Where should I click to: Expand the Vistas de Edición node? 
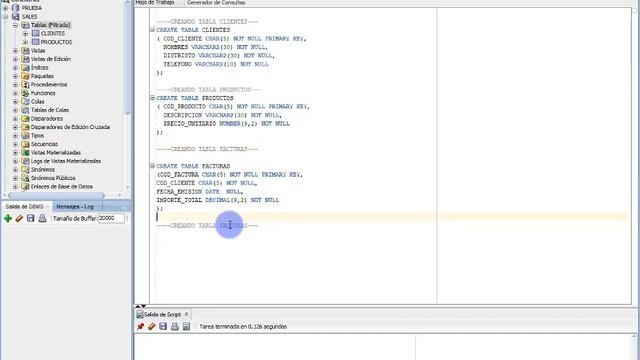(16, 59)
